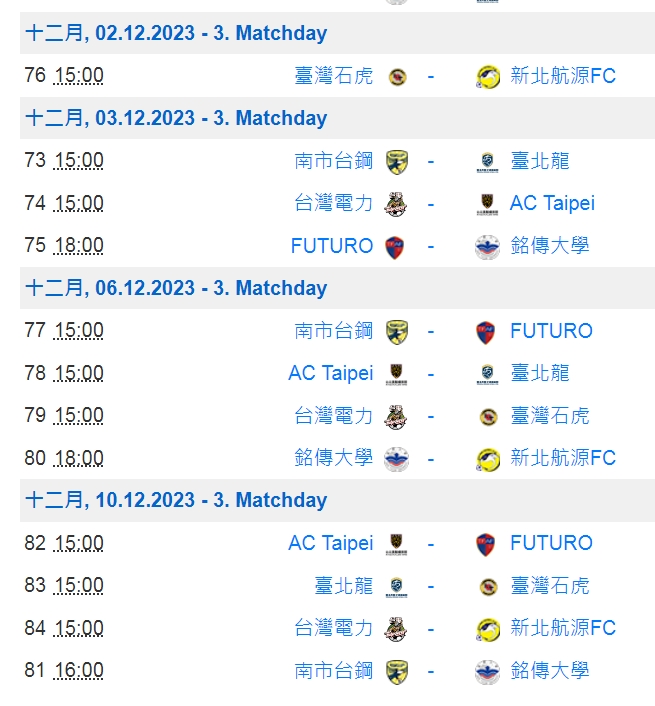
Task: Click the 18:00 kickoff time of match 80
Action: pyautogui.click(x=78, y=458)
